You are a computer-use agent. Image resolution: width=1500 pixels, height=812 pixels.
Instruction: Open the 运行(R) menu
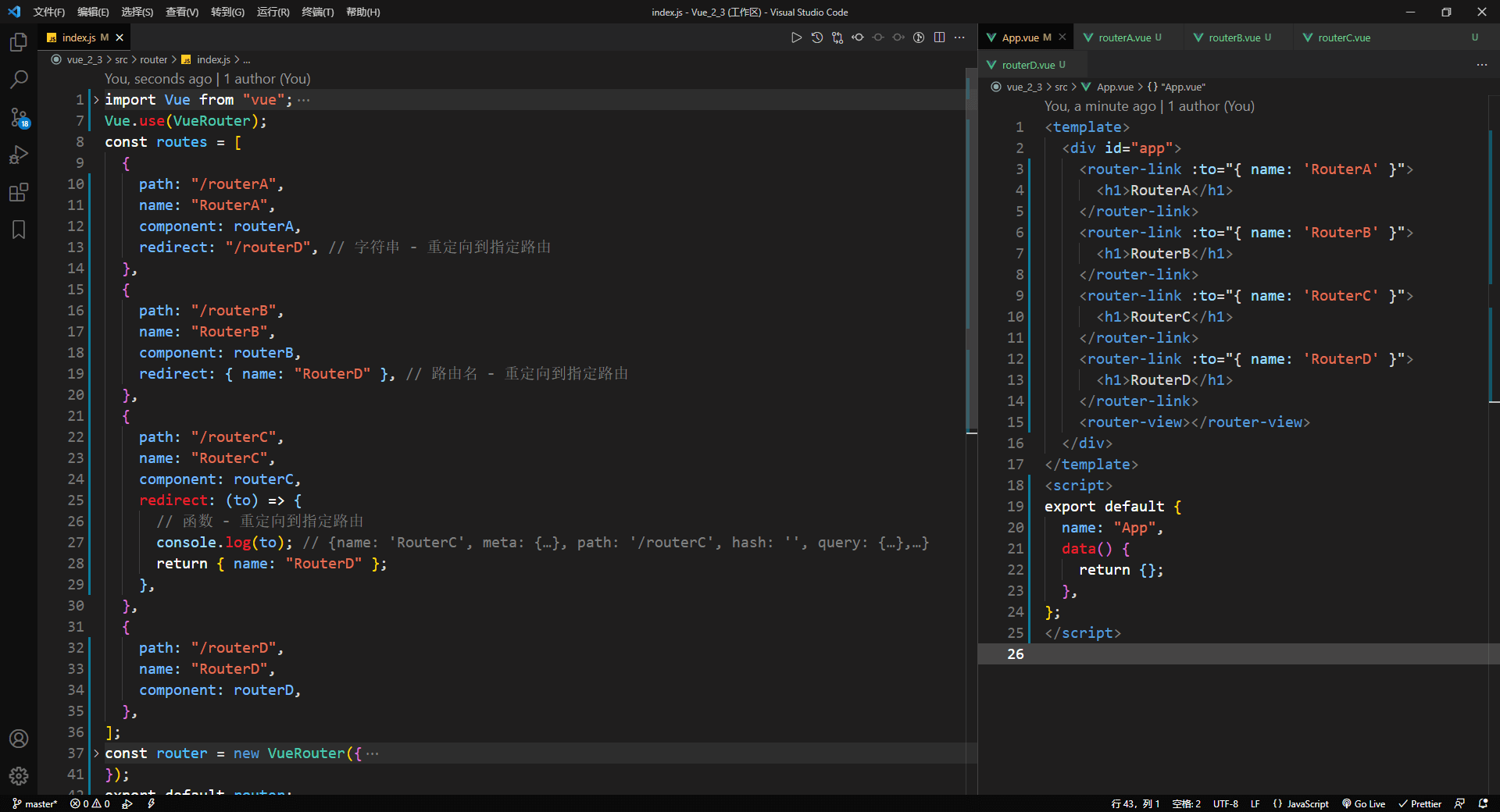pyautogui.click(x=273, y=12)
